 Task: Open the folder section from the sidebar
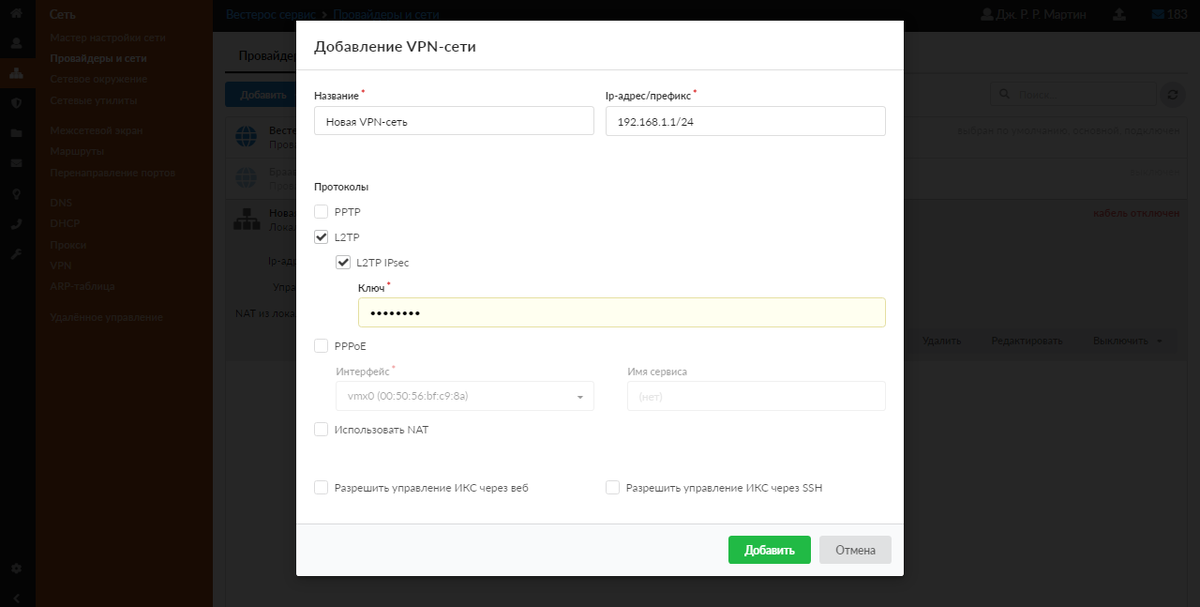click(x=14, y=131)
